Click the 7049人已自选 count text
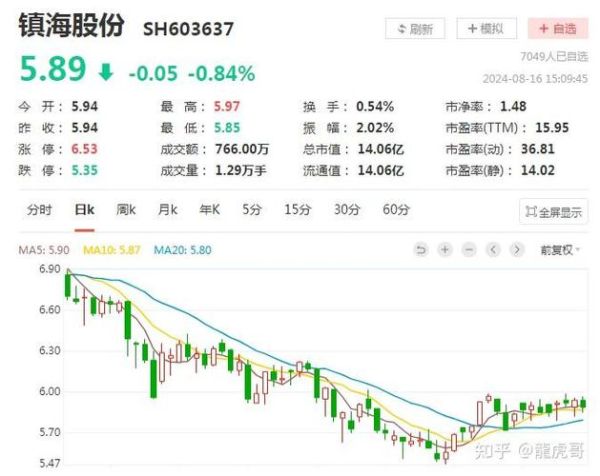The height and width of the screenshot is (476, 600). pyautogui.click(x=554, y=57)
